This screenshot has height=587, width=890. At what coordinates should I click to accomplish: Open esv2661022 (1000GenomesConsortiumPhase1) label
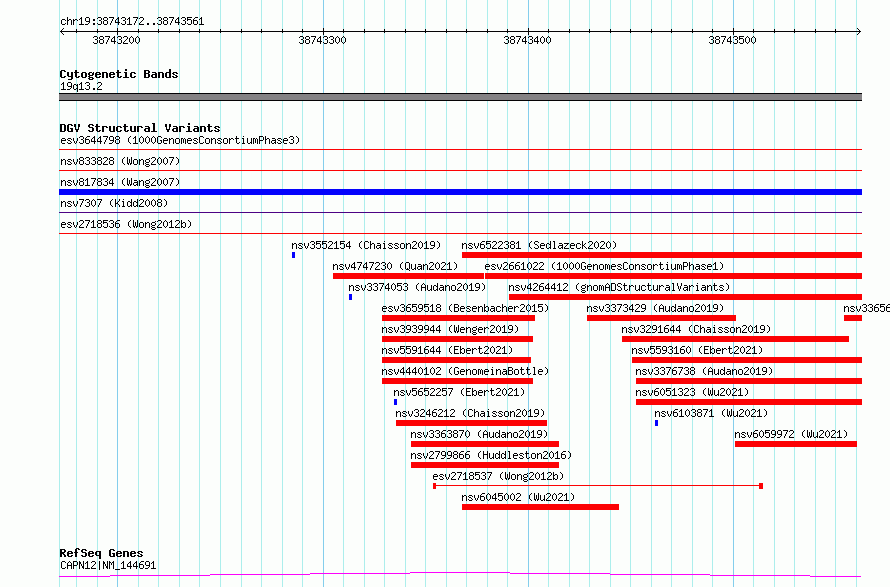pos(604,266)
